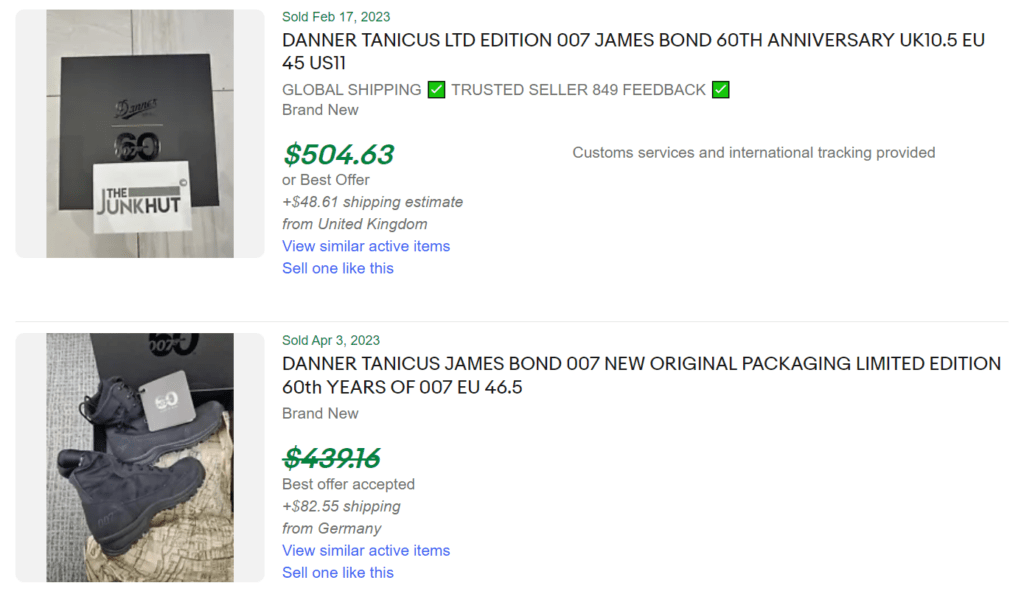This screenshot has width=1024, height=594.
Task: Sell one like this for the EU 46.5 boots
Action: point(337,572)
